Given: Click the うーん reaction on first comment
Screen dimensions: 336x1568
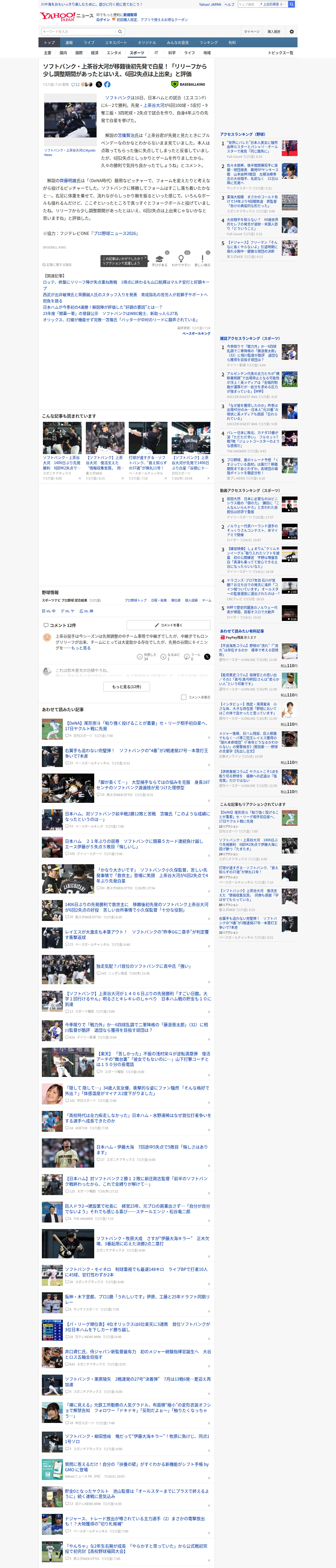Looking at the screenshot, I should point(187,657).
